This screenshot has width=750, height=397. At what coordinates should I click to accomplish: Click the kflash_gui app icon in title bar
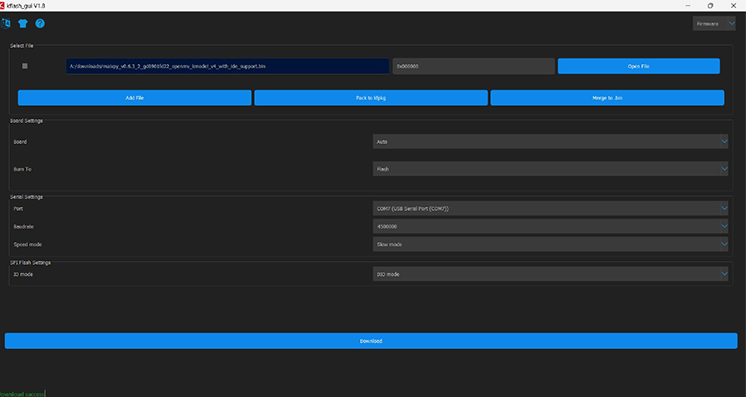(x=2, y=6)
